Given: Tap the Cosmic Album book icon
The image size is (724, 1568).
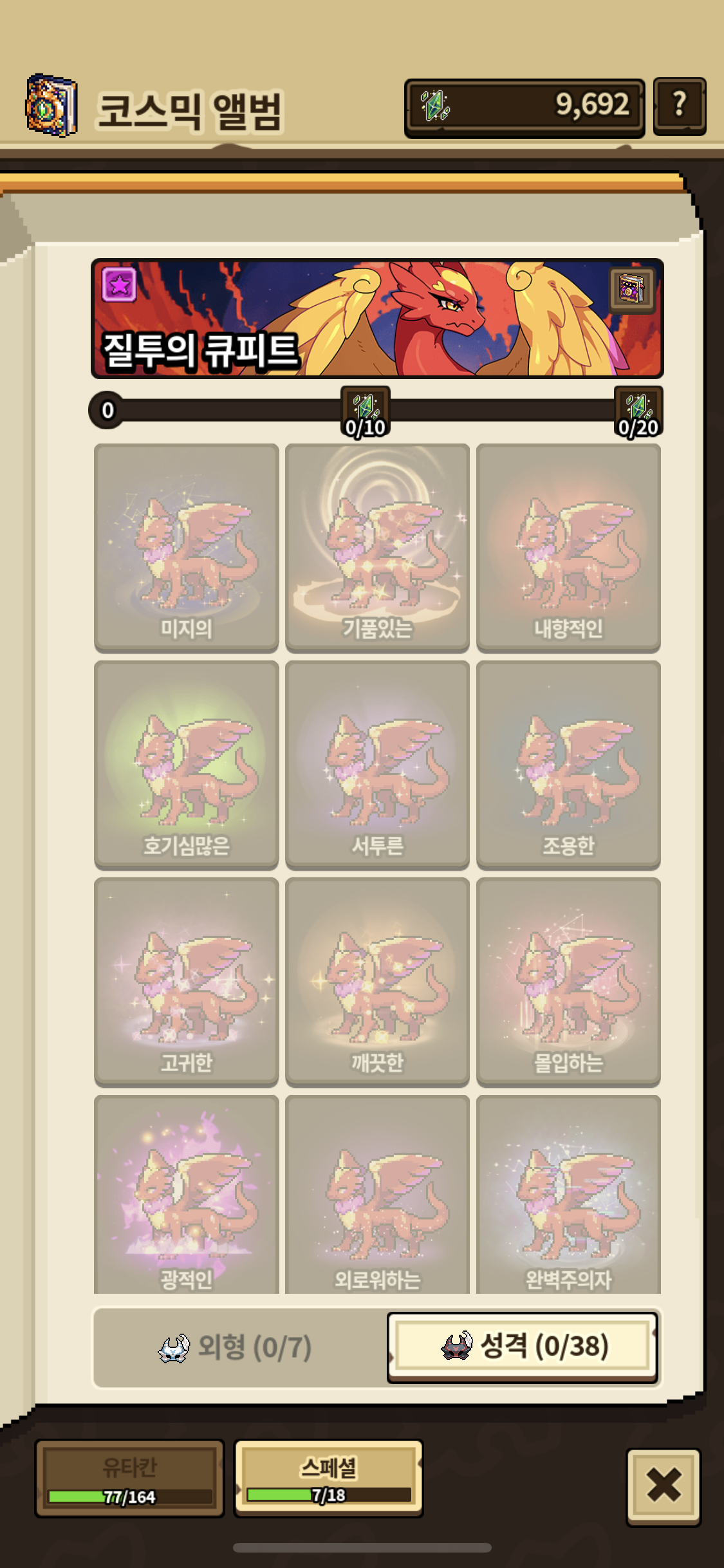Looking at the screenshot, I should [x=51, y=106].
